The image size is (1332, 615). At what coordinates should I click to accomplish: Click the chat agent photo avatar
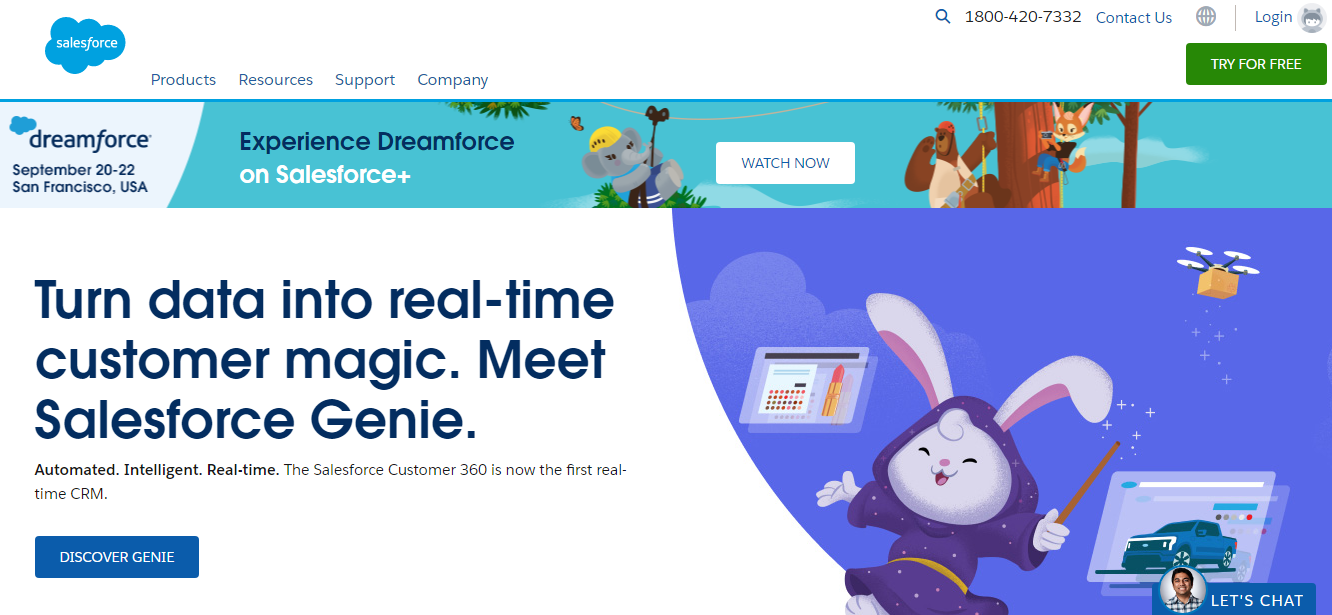pos(1181,590)
